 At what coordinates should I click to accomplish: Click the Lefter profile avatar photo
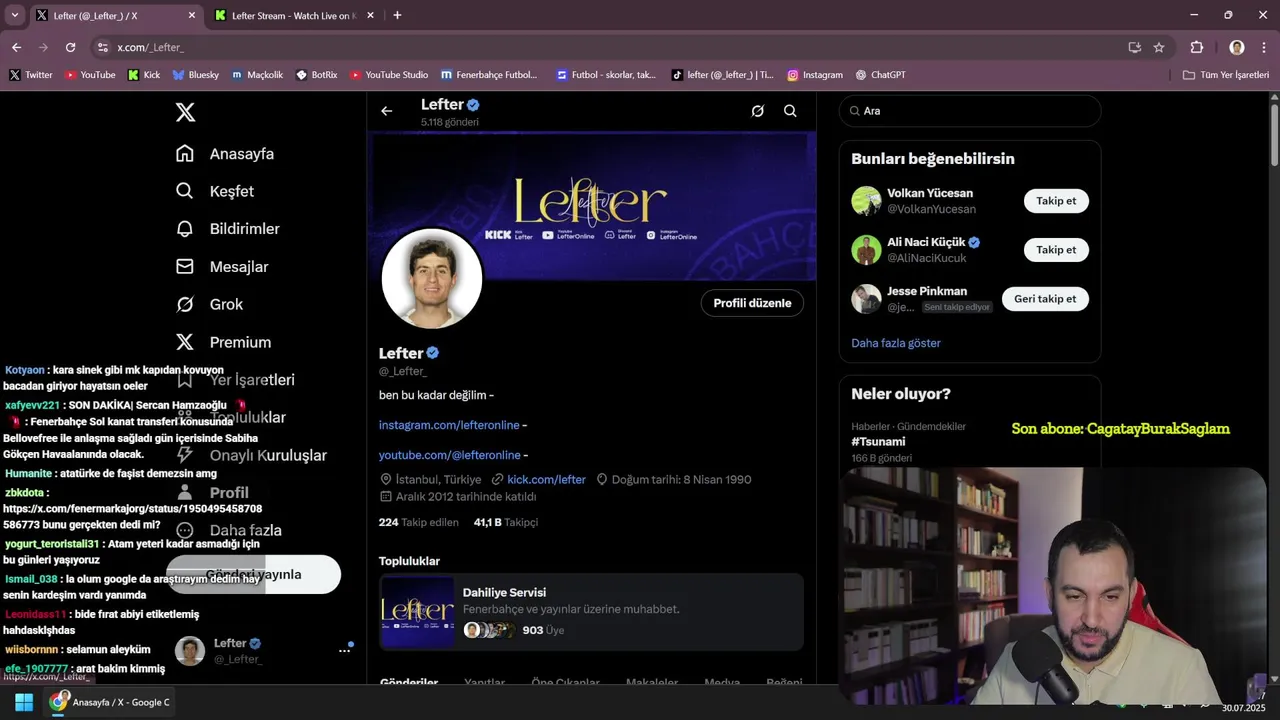[432, 279]
